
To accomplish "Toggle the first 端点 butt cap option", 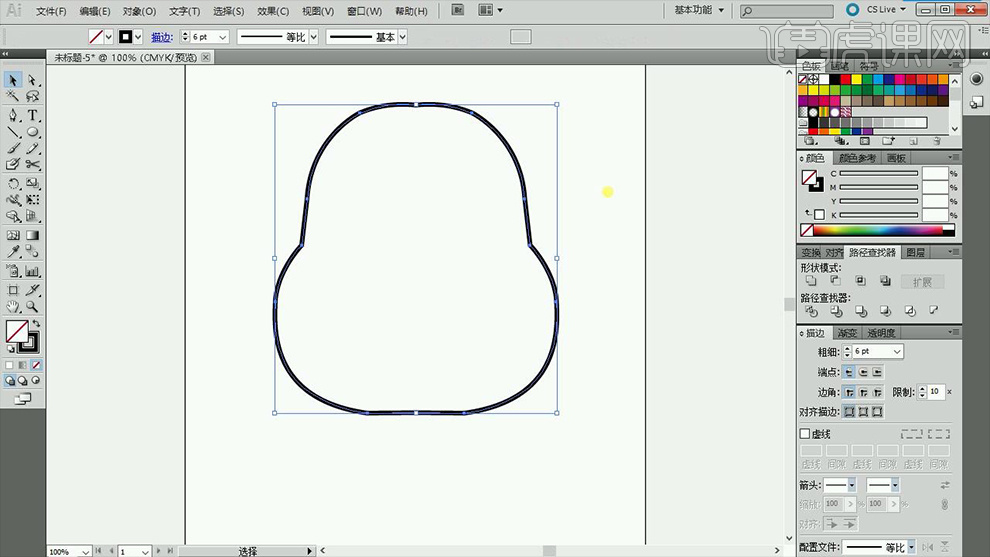I will tap(849, 372).
